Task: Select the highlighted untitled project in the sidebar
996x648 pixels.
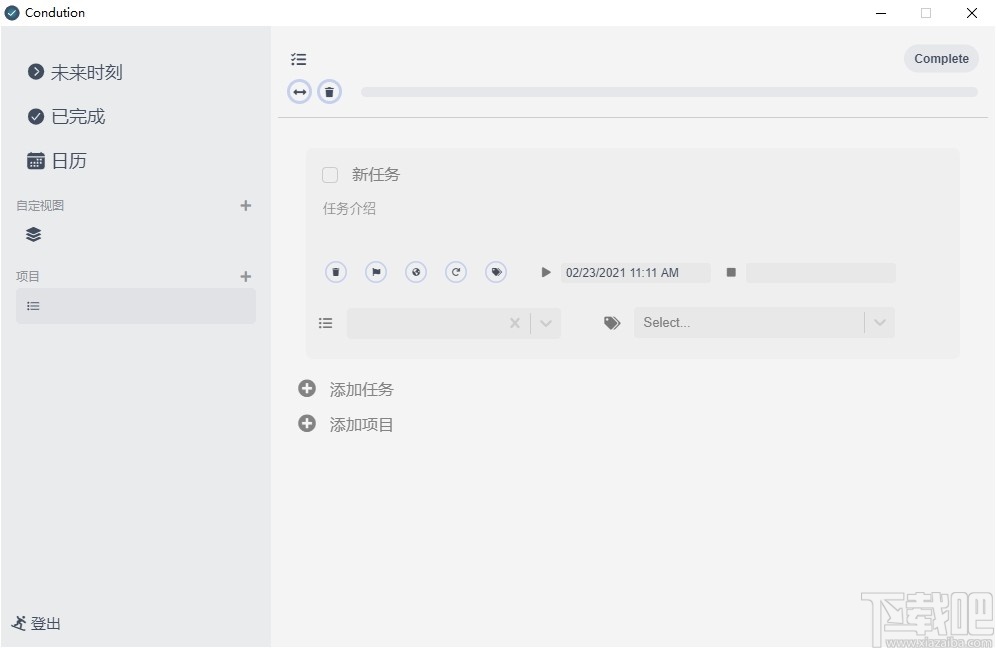Action: click(x=136, y=306)
